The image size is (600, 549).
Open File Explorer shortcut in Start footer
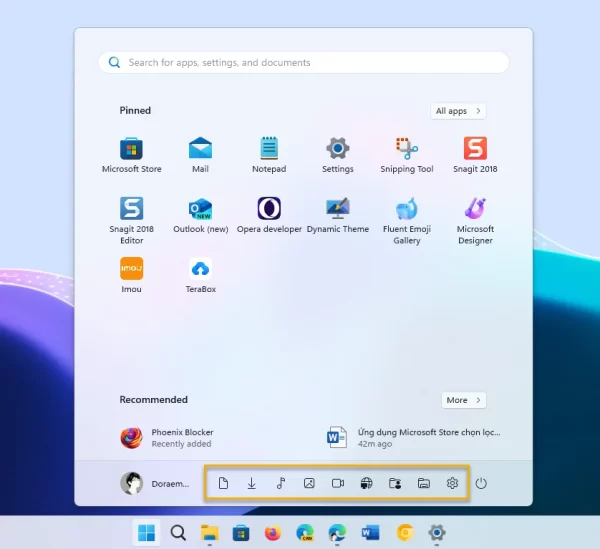coord(424,483)
